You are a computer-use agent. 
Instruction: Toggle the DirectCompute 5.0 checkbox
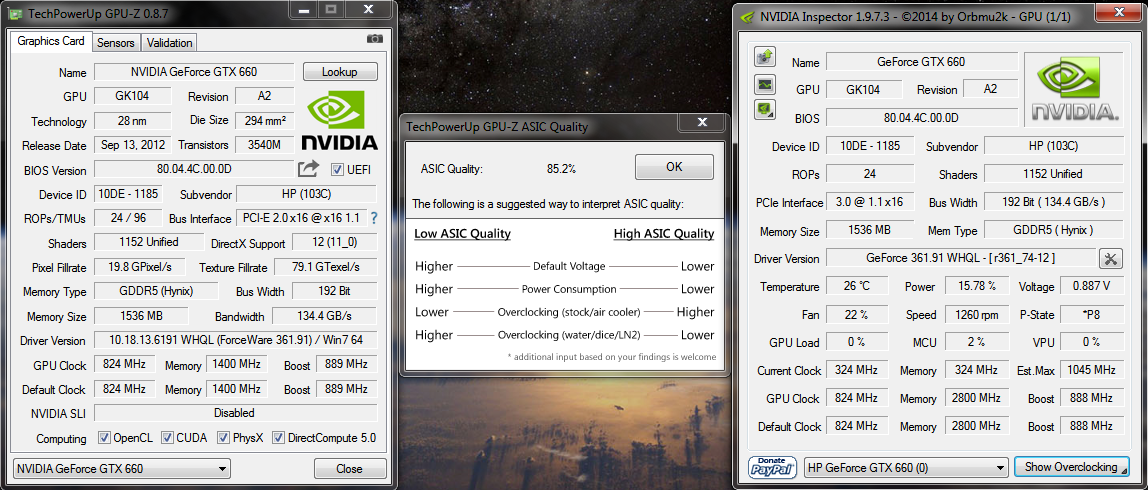click(x=278, y=438)
